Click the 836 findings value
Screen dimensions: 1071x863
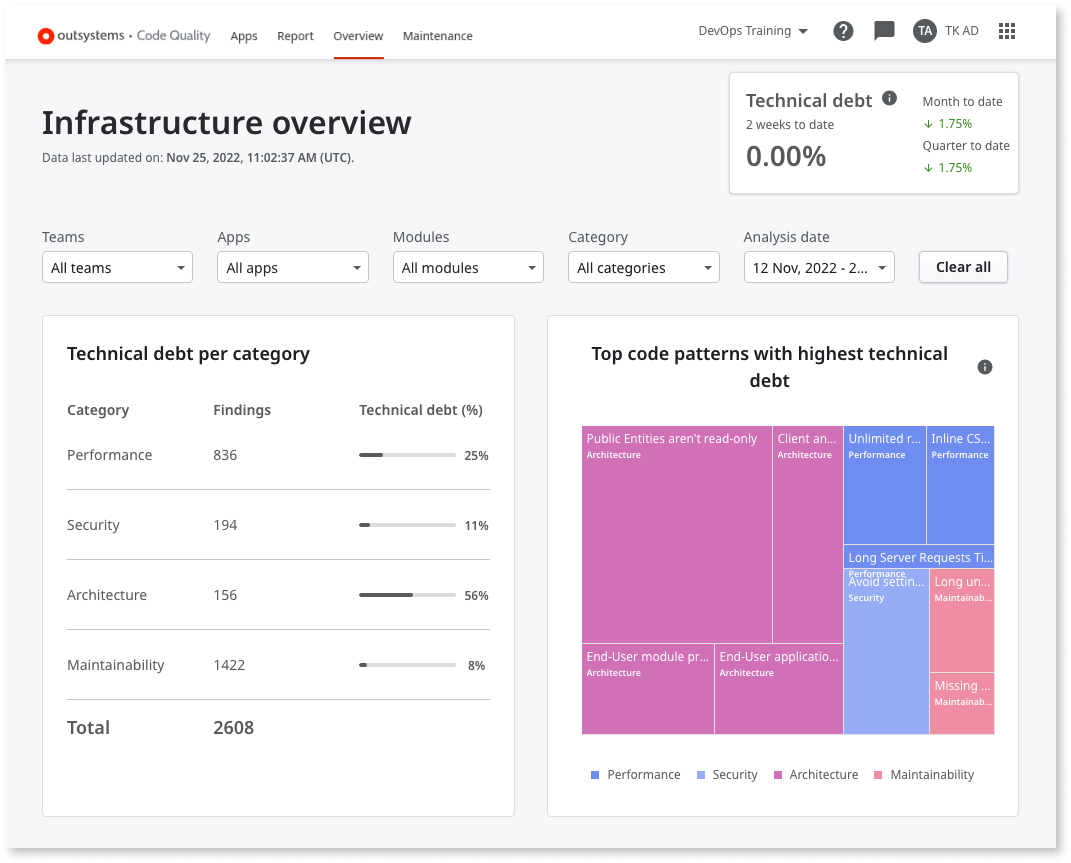coord(225,455)
